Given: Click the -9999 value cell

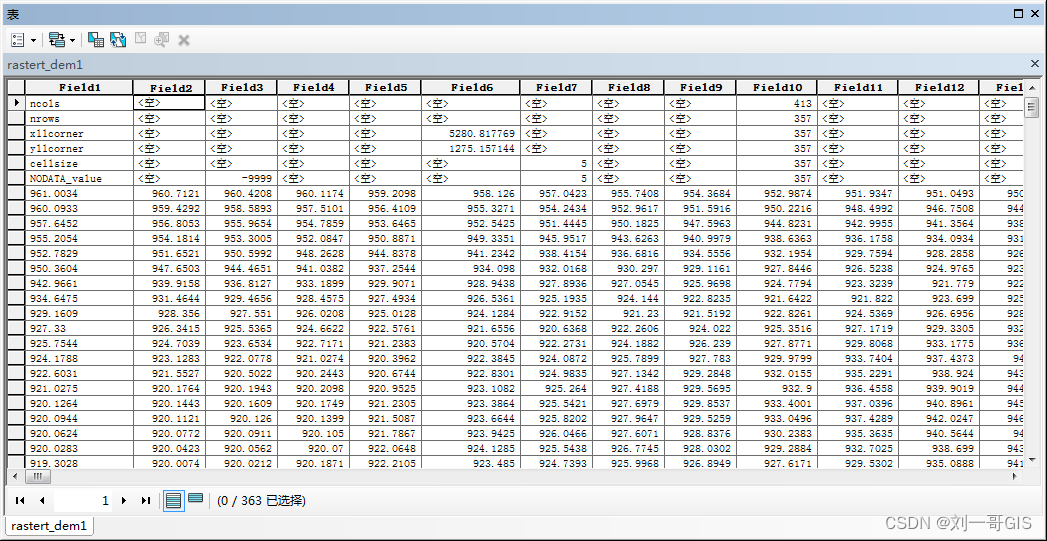Looking at the screenshot, I should coord(241,179).
